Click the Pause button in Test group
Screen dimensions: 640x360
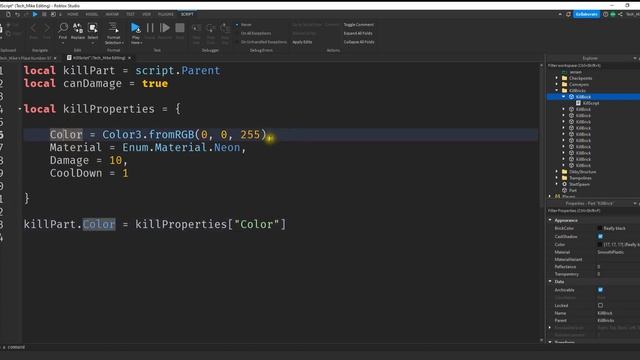(150, 28)
